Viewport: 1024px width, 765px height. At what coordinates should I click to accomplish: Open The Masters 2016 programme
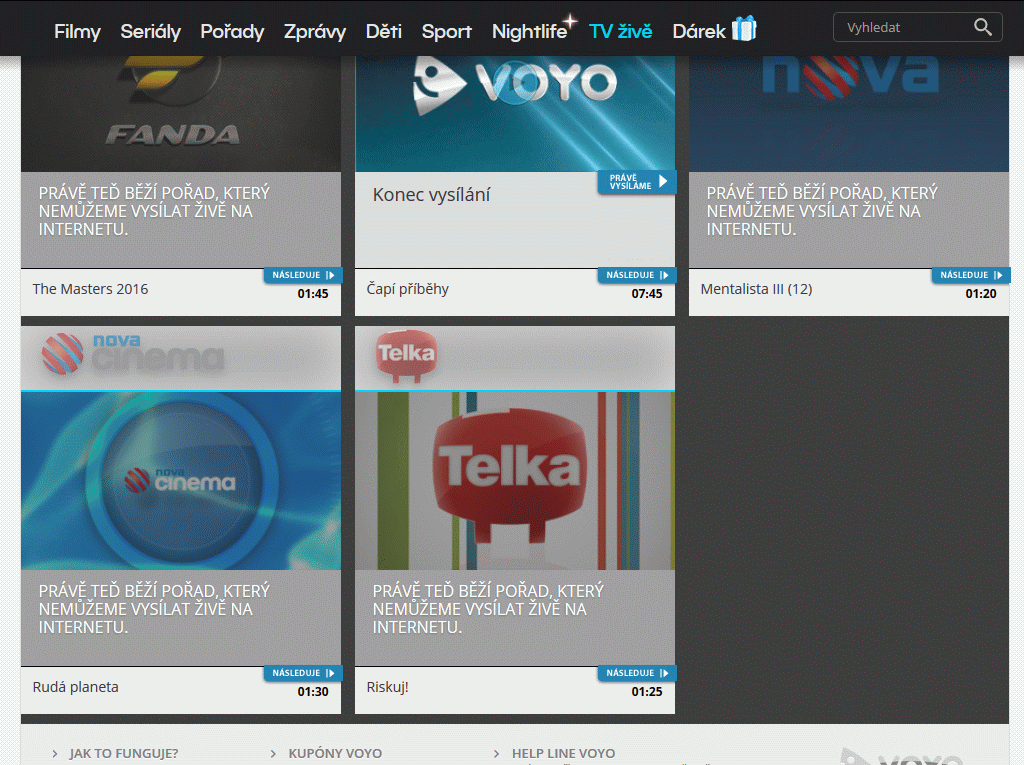[90, 289]
